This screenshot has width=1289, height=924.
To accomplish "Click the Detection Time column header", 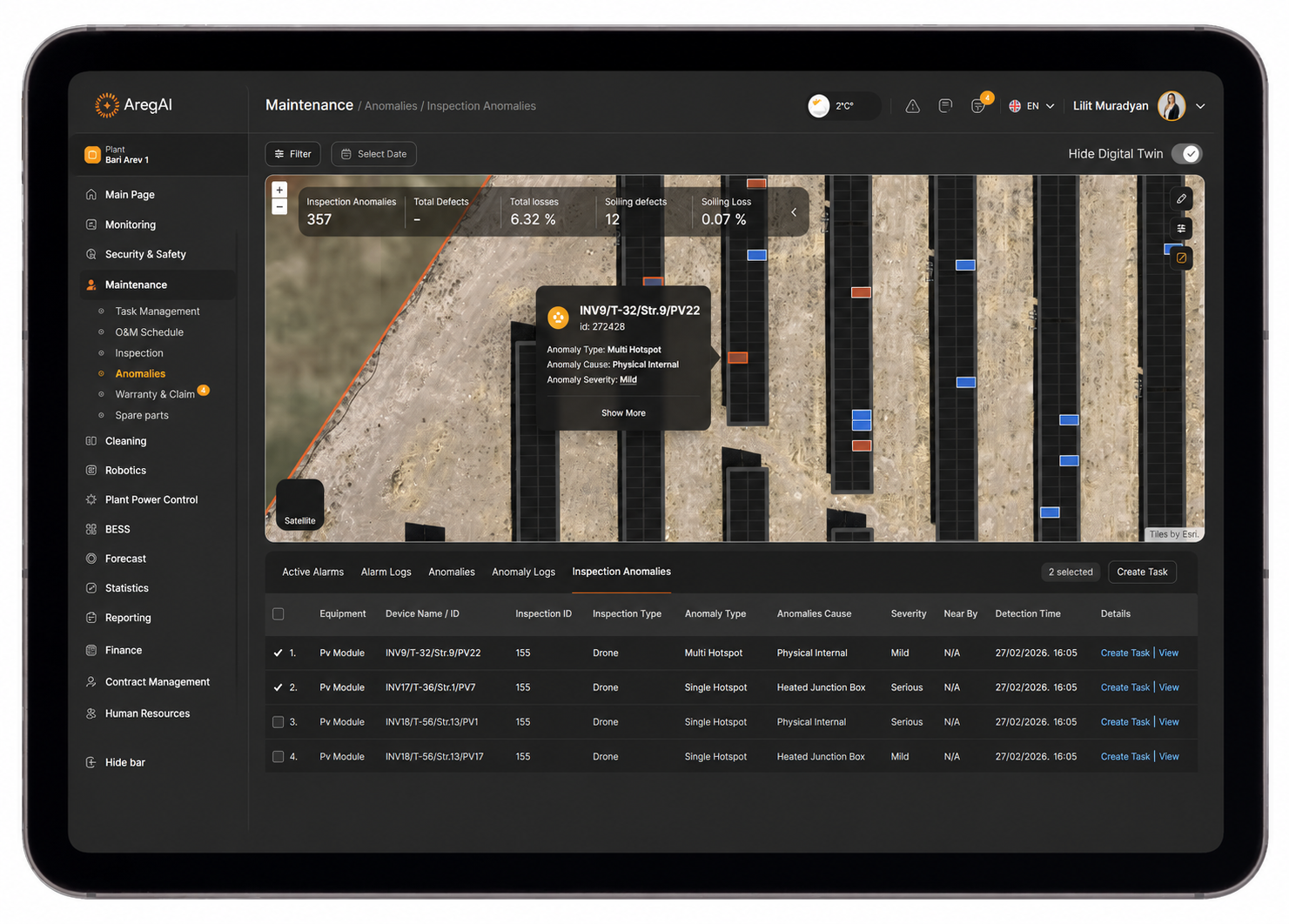I will tap(1028, 614).
